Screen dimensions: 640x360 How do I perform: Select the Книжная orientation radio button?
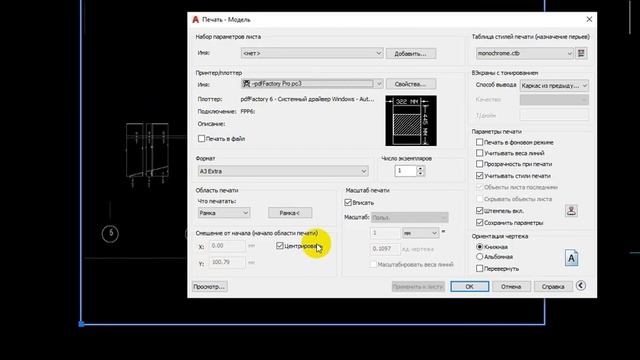point(480,247)
